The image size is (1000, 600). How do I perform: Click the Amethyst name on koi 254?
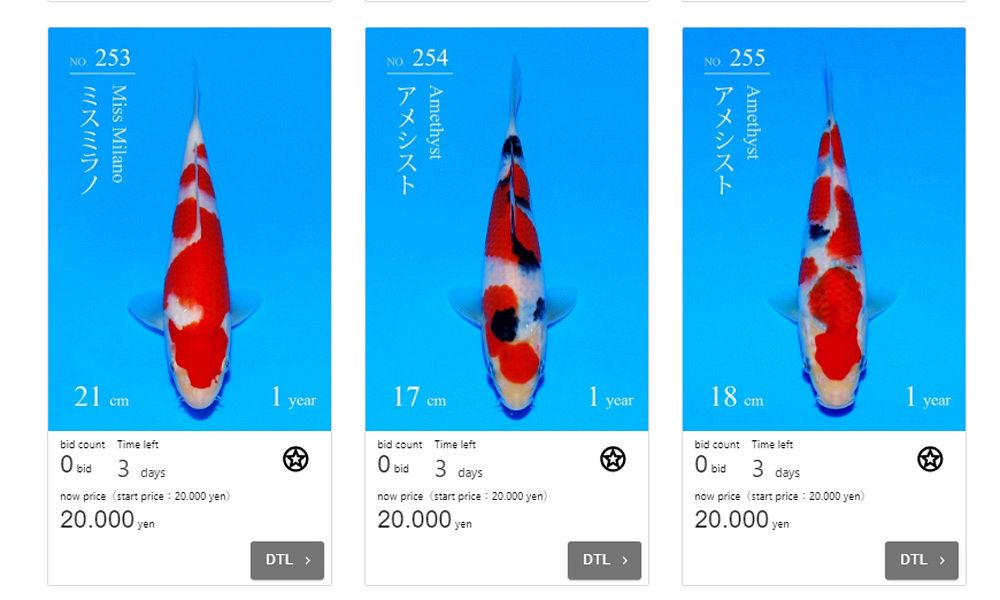[435, 122]
